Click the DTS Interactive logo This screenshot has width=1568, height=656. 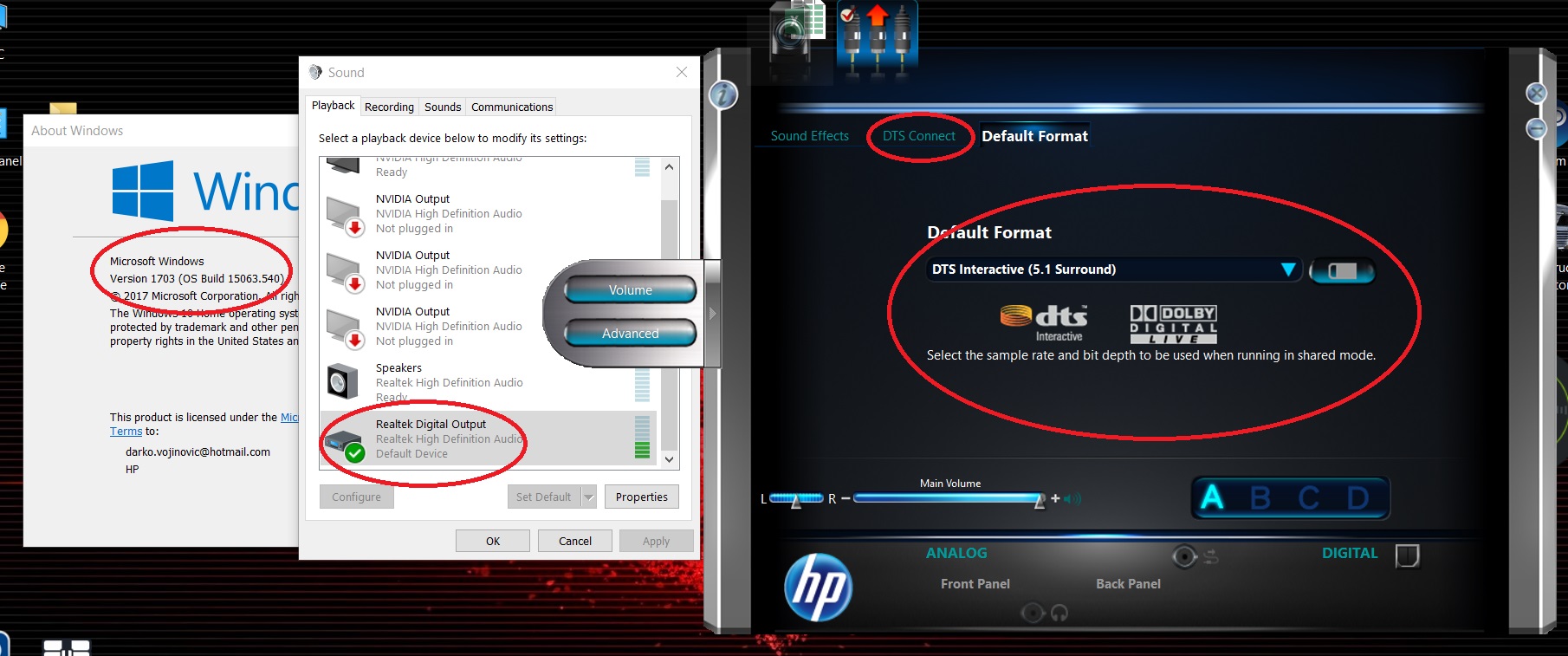click(x=1044, y=323)
